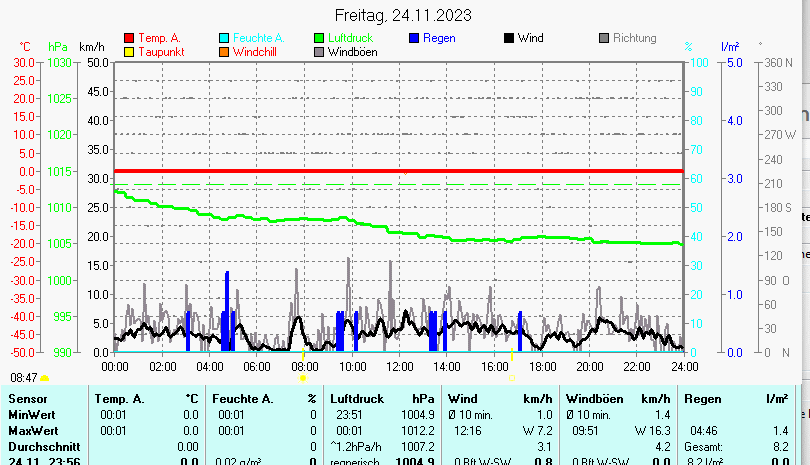Click the gray Richtung legend swatch
This screenshot has width=810, height=465.
(x=603, y=38)
